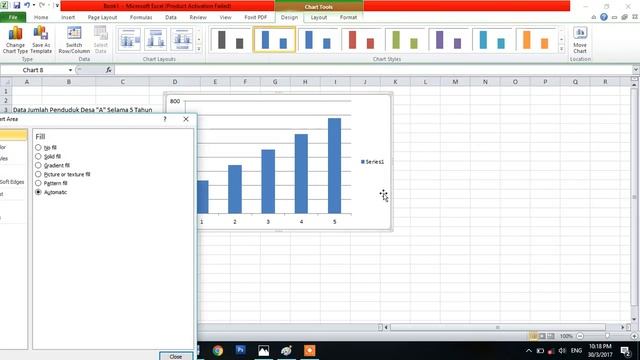This screenshot has height=360, width=640.
Task: Expand the Chart Styles gallery
Action: click(561, 49)
